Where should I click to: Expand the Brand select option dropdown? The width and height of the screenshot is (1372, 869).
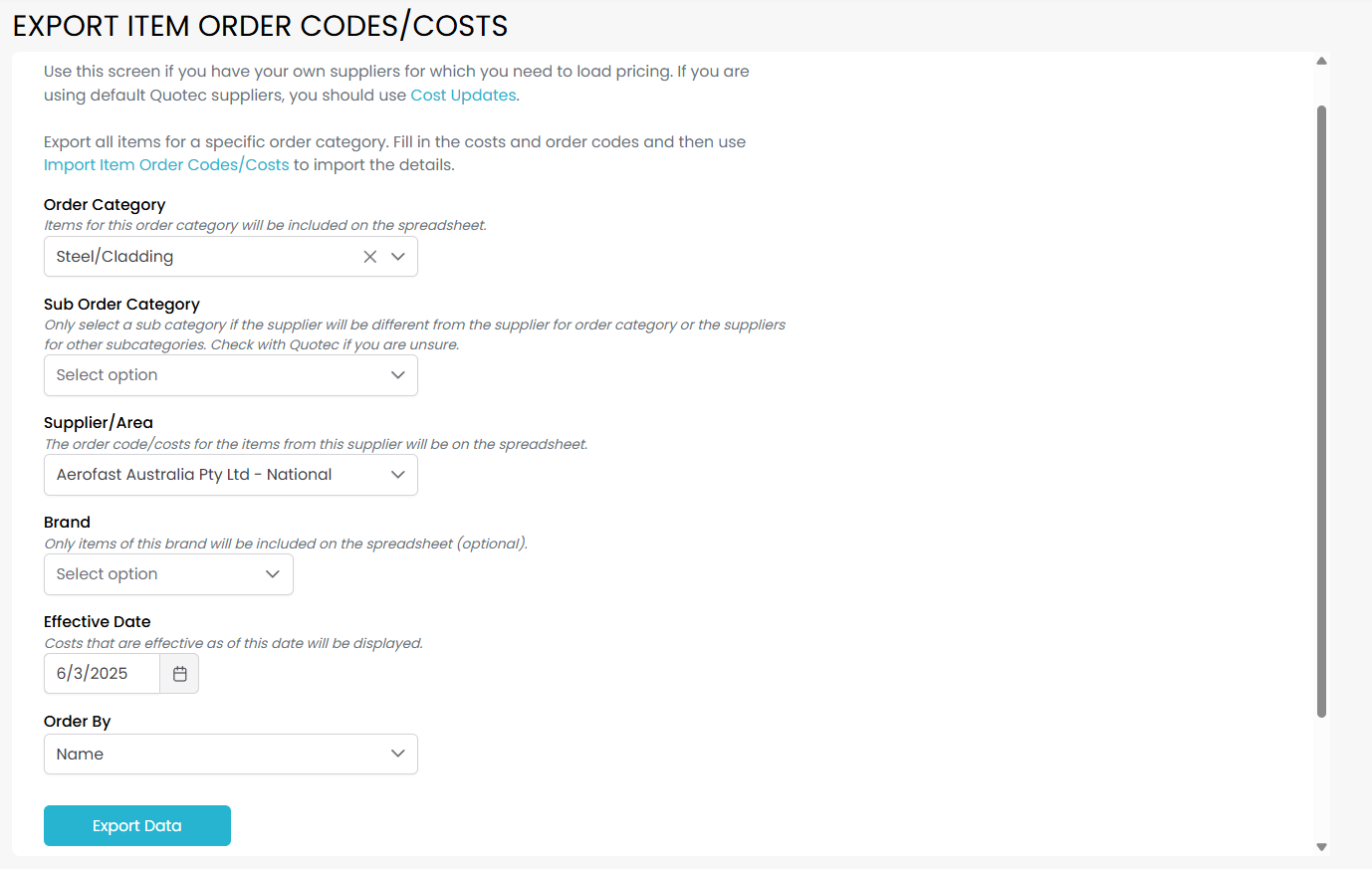point(149,574)
